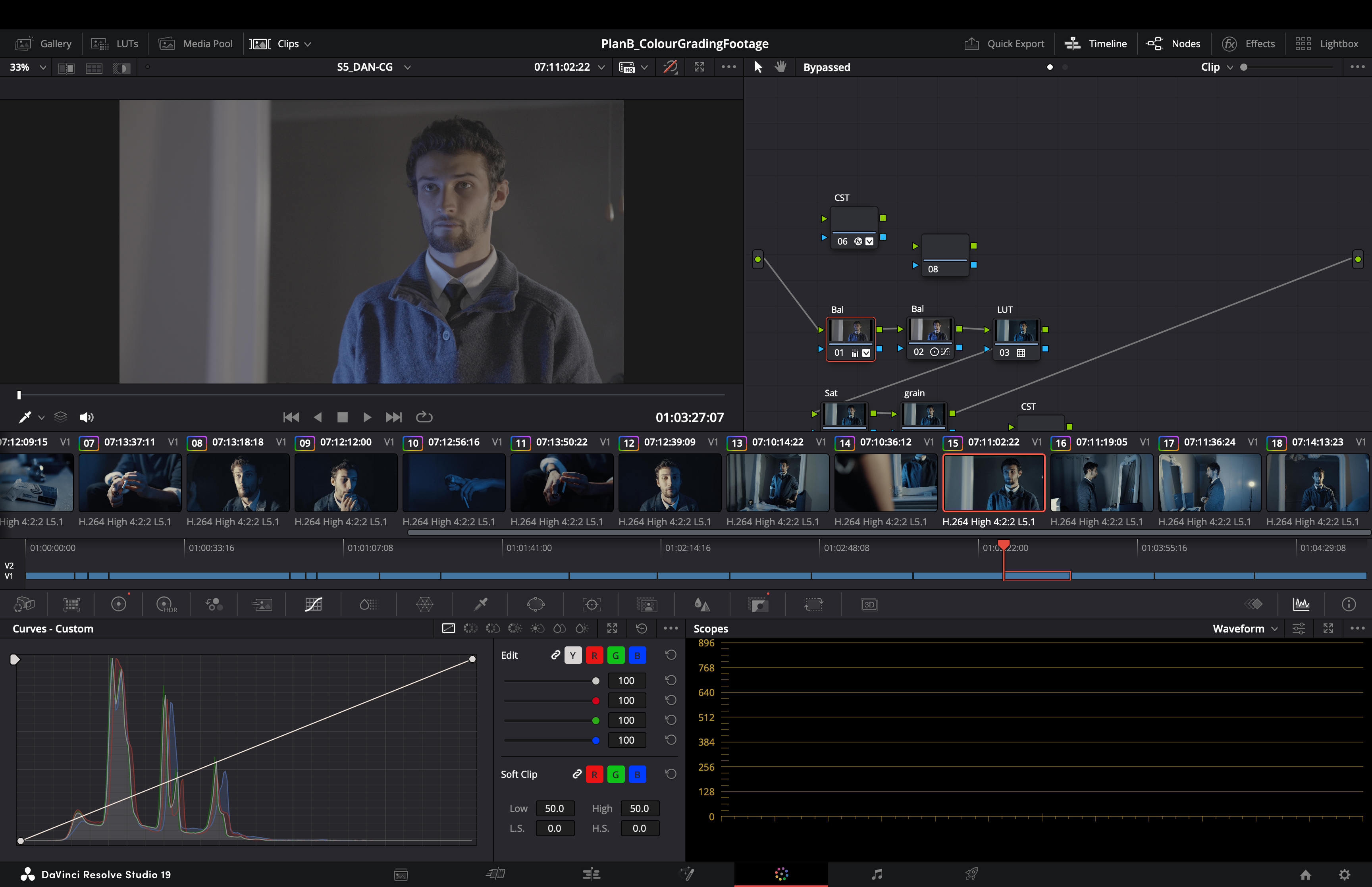Click the Quick Export button
The height and width of the screenshot is (887, 1372).
point(1005,44)
